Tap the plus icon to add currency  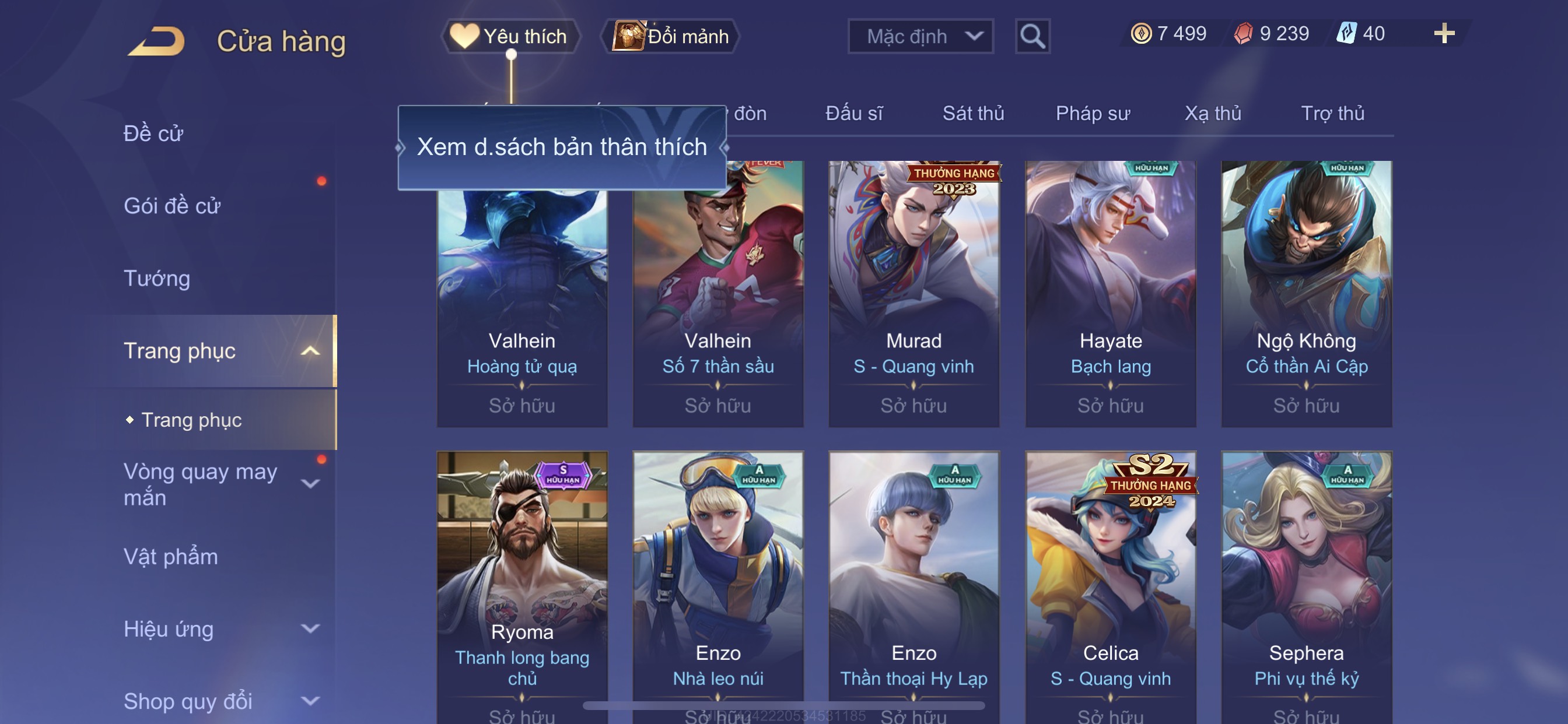(x=1444, y=33)
